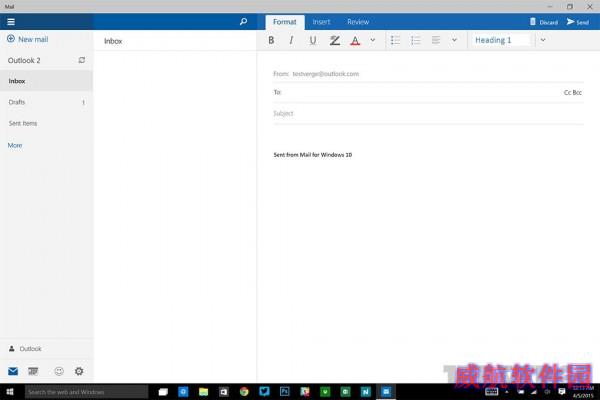Select the Heading 1 style box
This screenshot has width=600, height=400.
point(501,40)
